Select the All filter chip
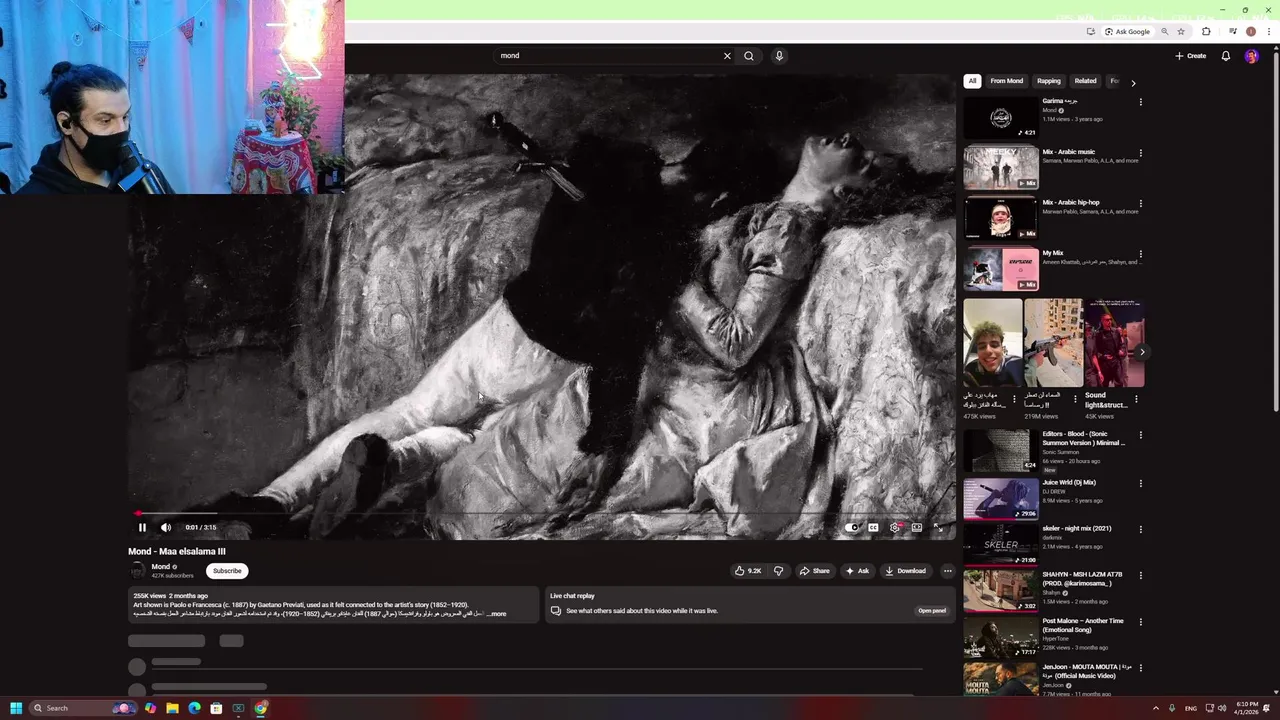This screenshot has height=720, width=1280. (x=972, y=81)
